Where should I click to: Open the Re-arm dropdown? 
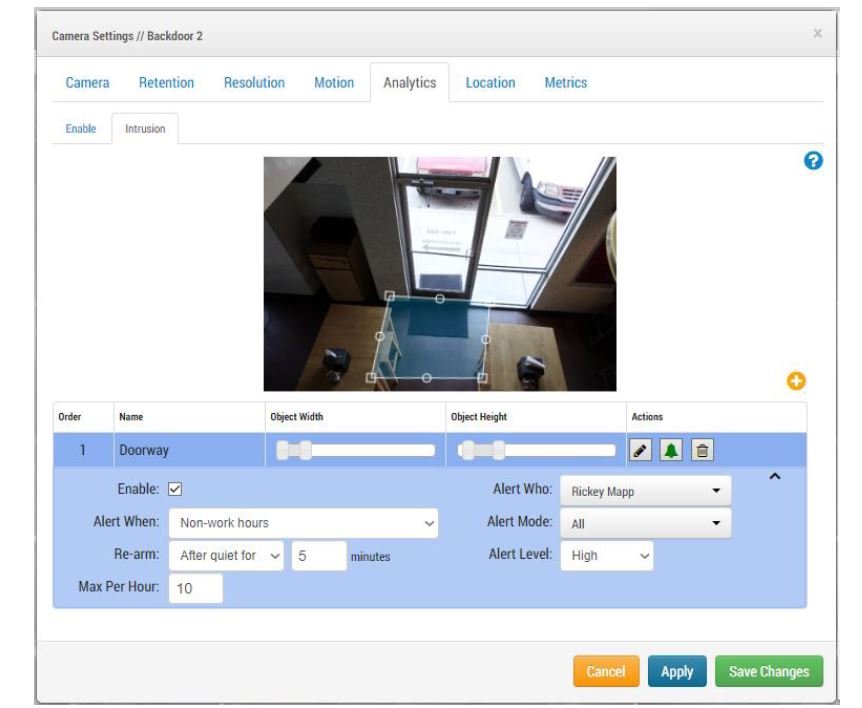coord(227,556)
